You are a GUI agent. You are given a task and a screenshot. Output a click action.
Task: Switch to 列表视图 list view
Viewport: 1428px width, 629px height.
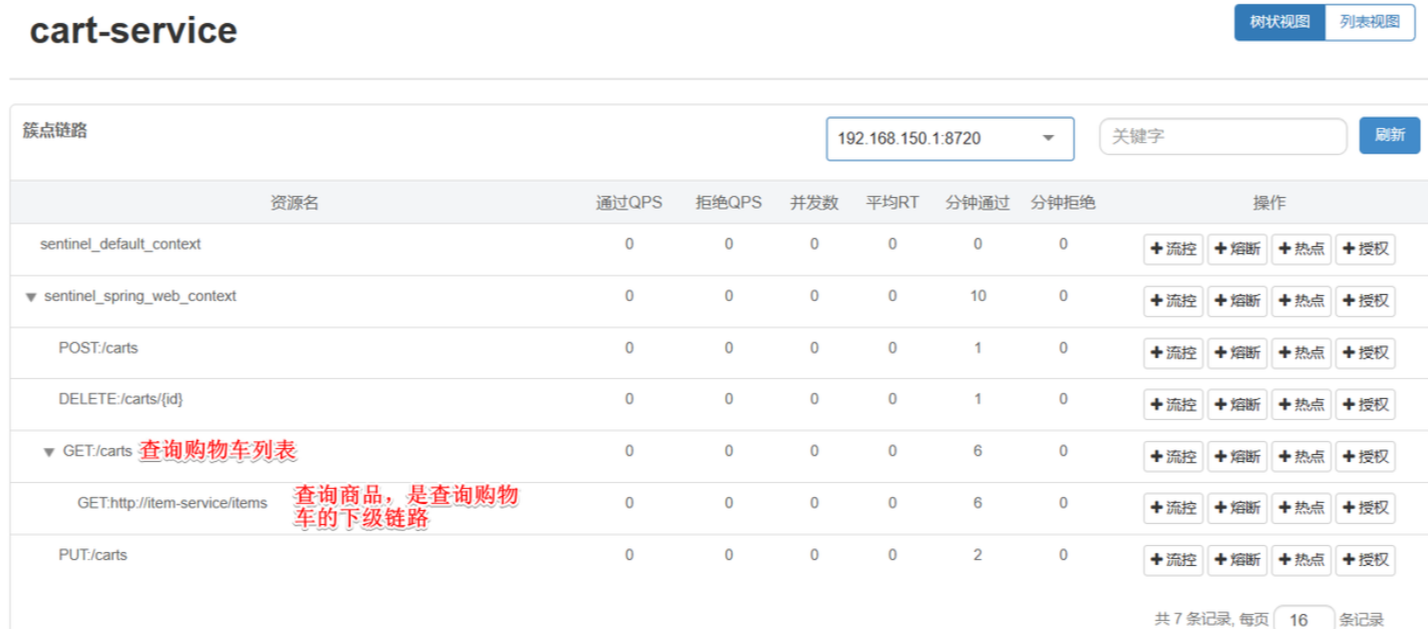point(1369,22)
